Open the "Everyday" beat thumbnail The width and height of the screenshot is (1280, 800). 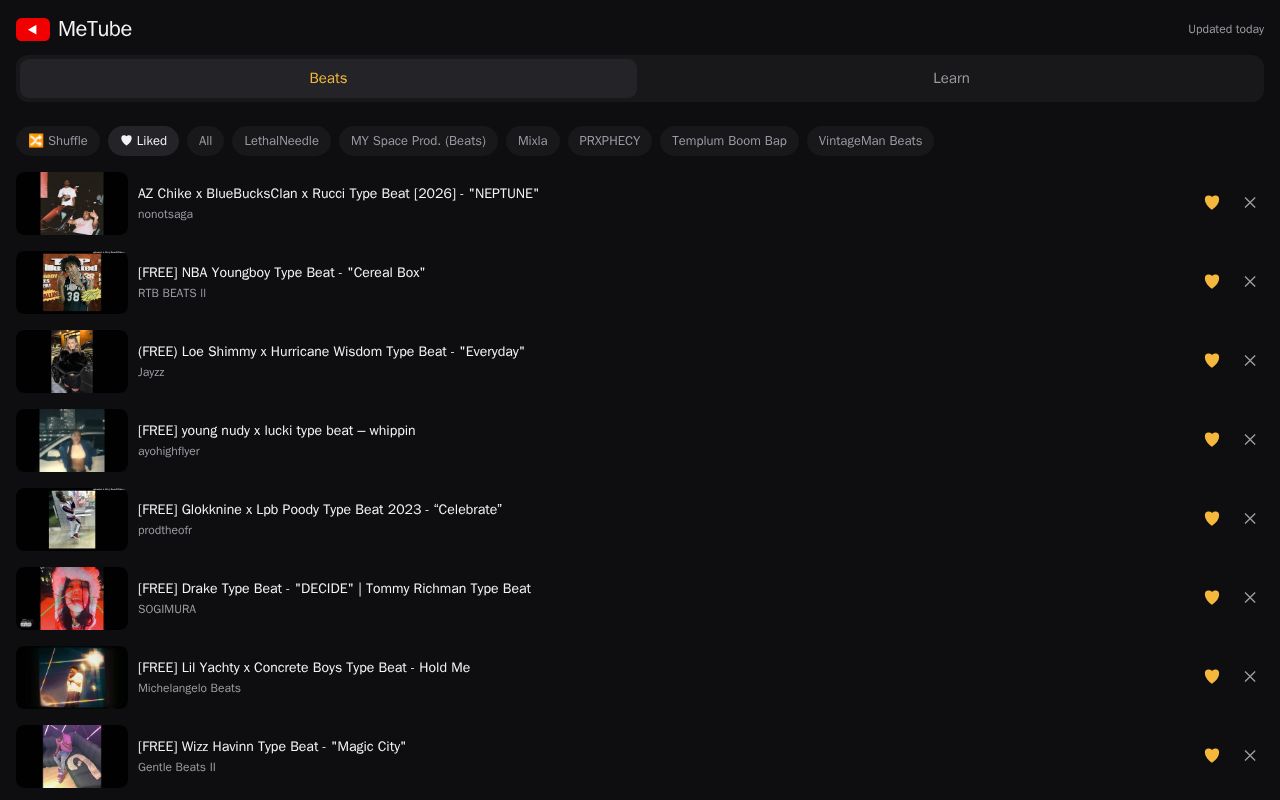pyautogui.click(x=72, y=361)
